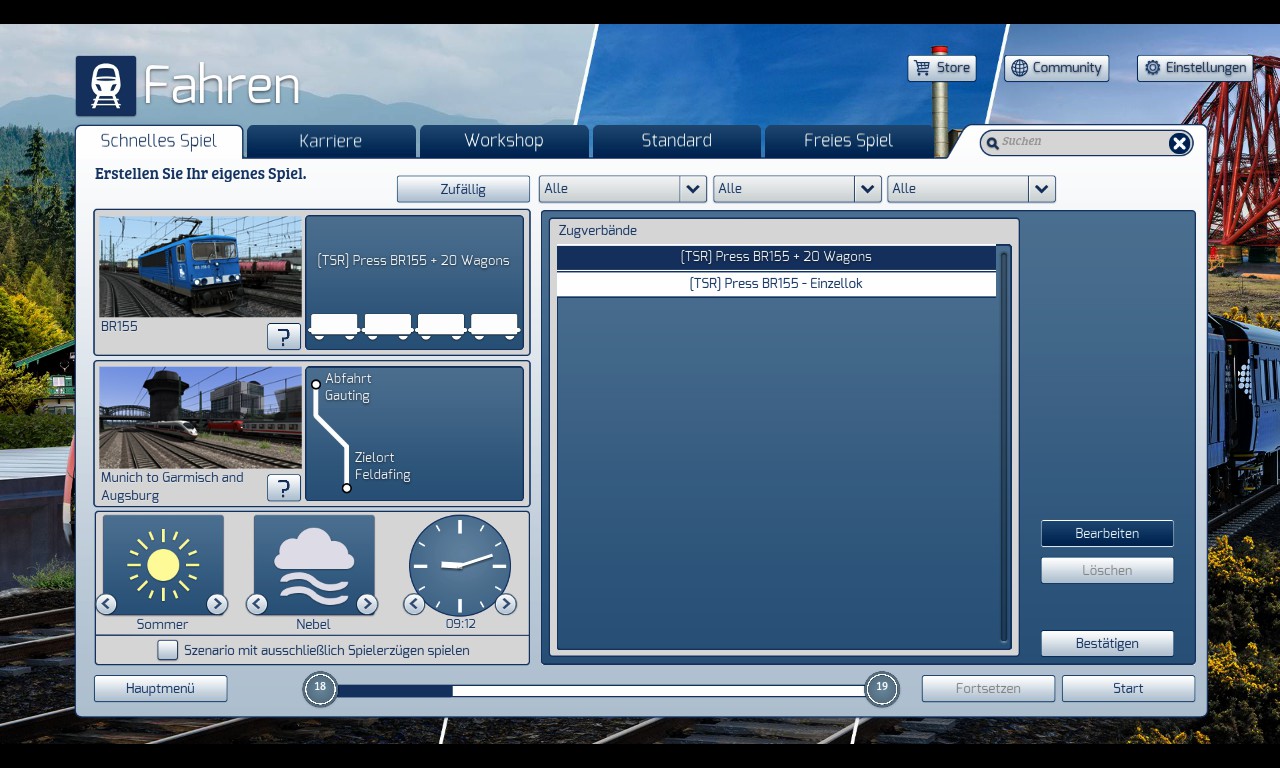This screenshot has width=1280, height=768.
Task: Click the analog clock showing 09:12
Action: pyautogui.click(x=460, y=565)
